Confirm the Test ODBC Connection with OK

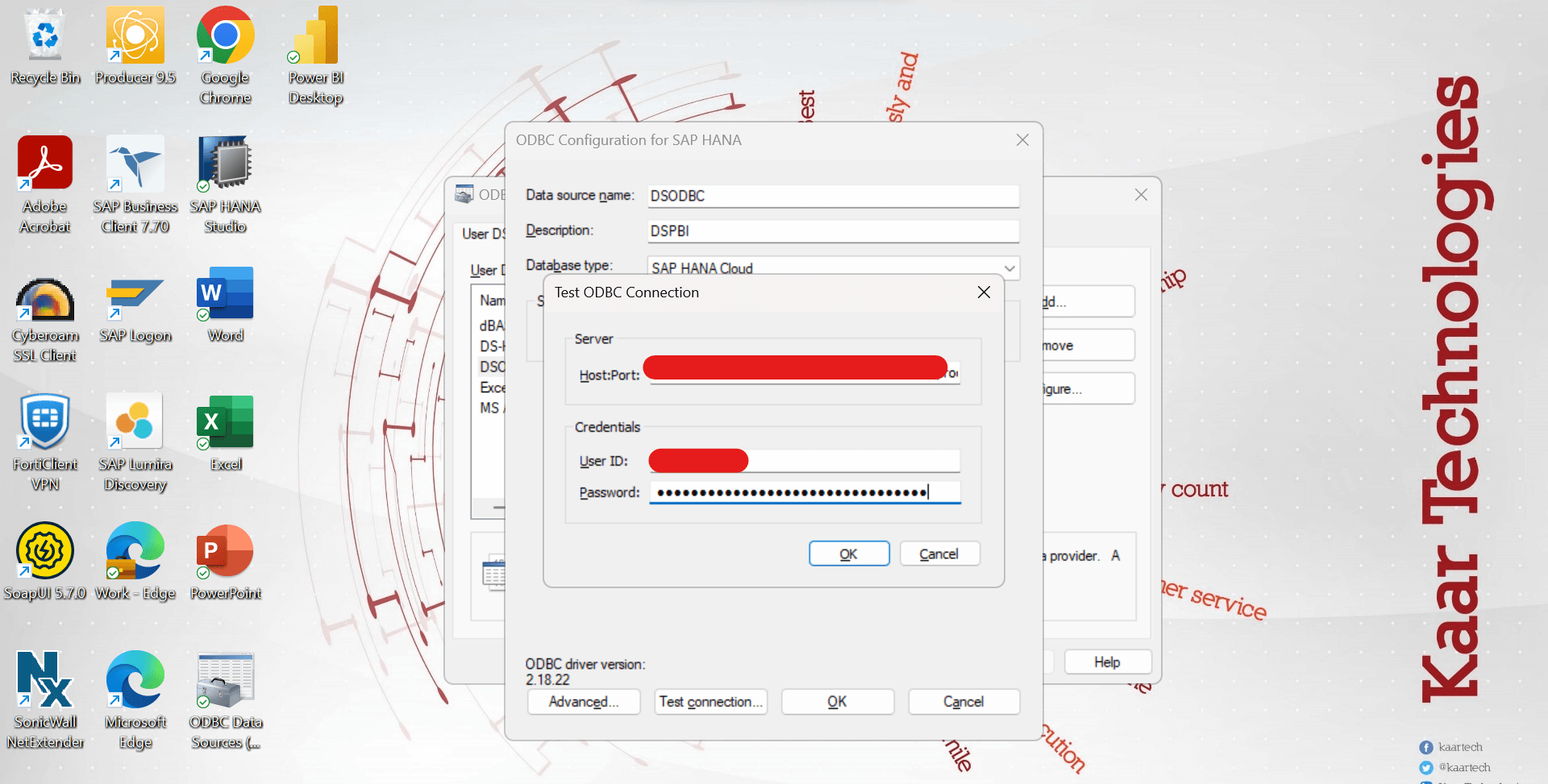point(849,554)
